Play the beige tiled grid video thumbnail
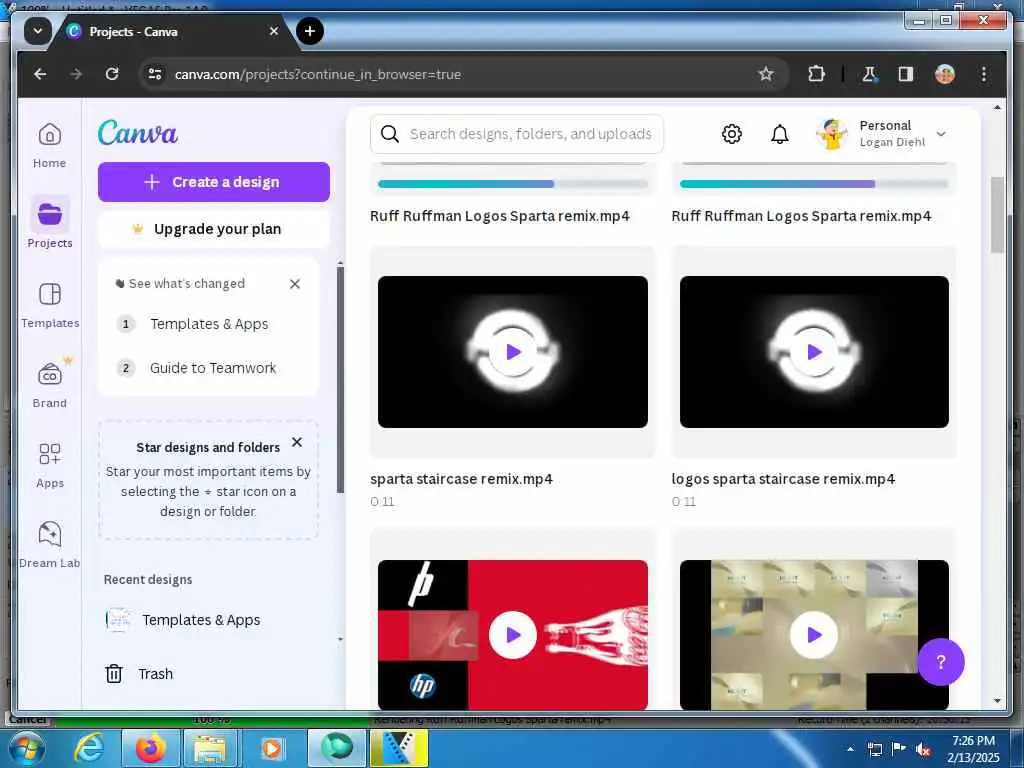 pyautogui.click(x=814, y=635)
